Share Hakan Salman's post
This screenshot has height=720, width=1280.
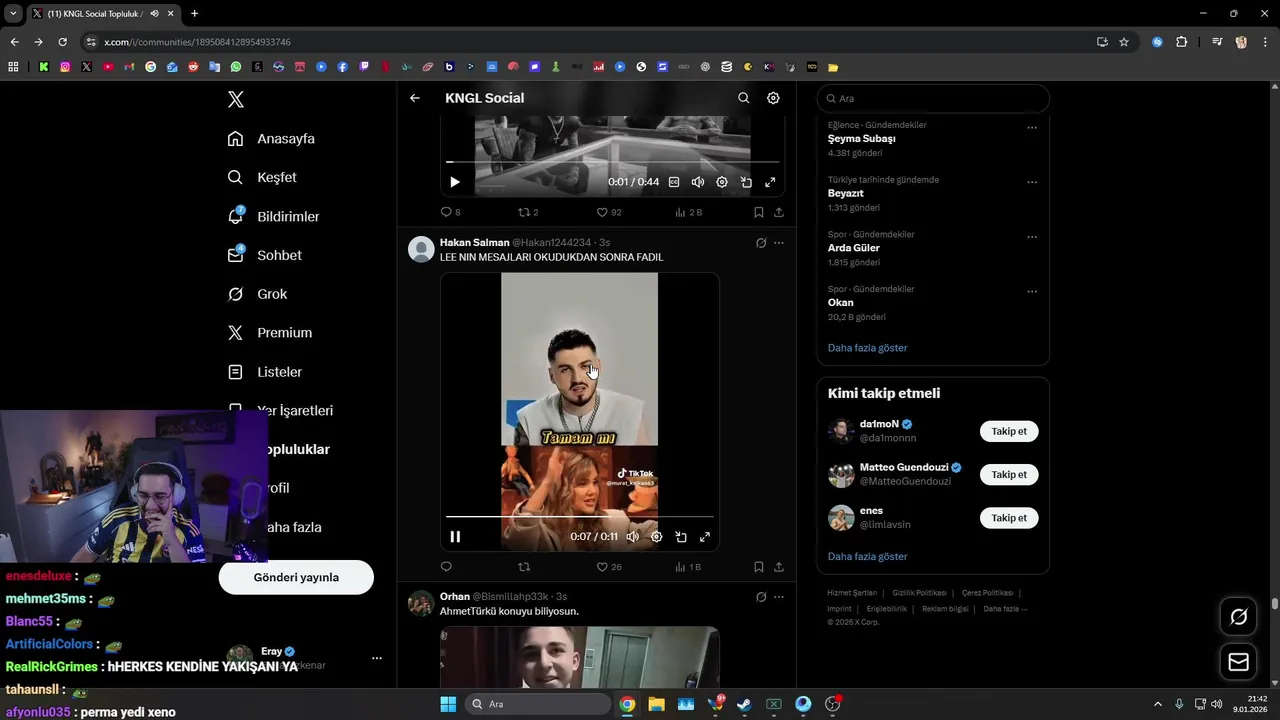click(779, 567)
